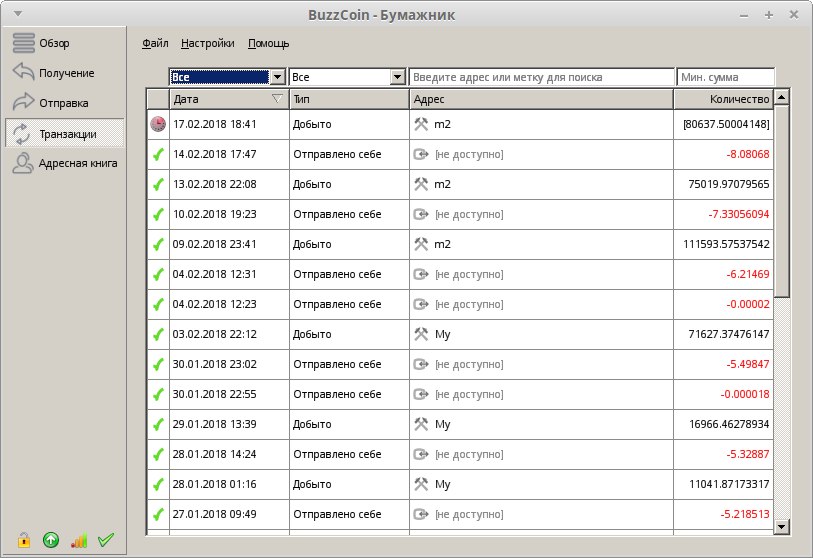Select amount 16966.46278934

click(x=728, y=424)
